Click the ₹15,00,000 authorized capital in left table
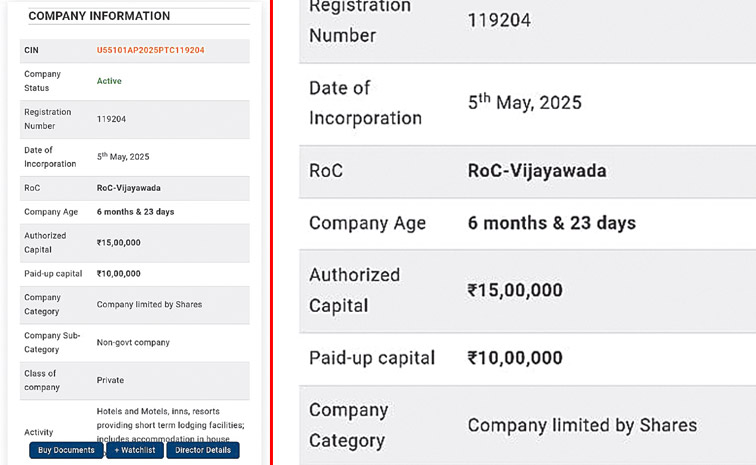Screen dimensions: 756x465 click(x=118, y=243)
